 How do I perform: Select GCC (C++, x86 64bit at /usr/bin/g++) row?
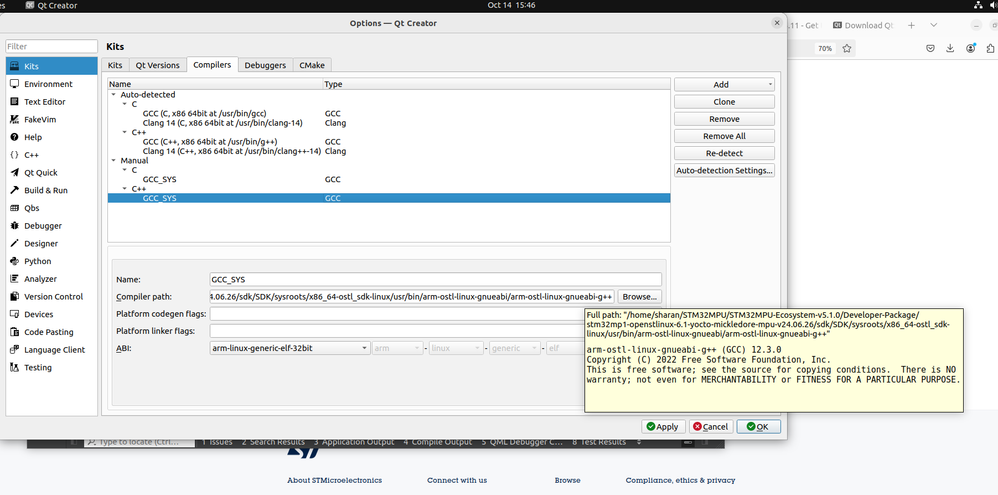389,142
